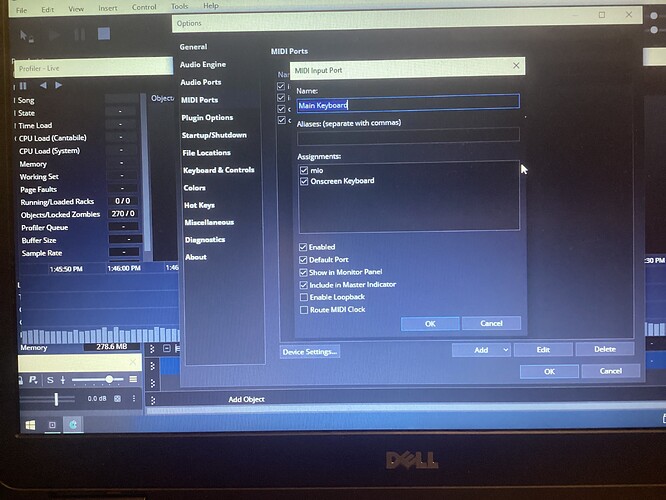Click the horizontal slider with round knob
666x500 pixels.
97,379
